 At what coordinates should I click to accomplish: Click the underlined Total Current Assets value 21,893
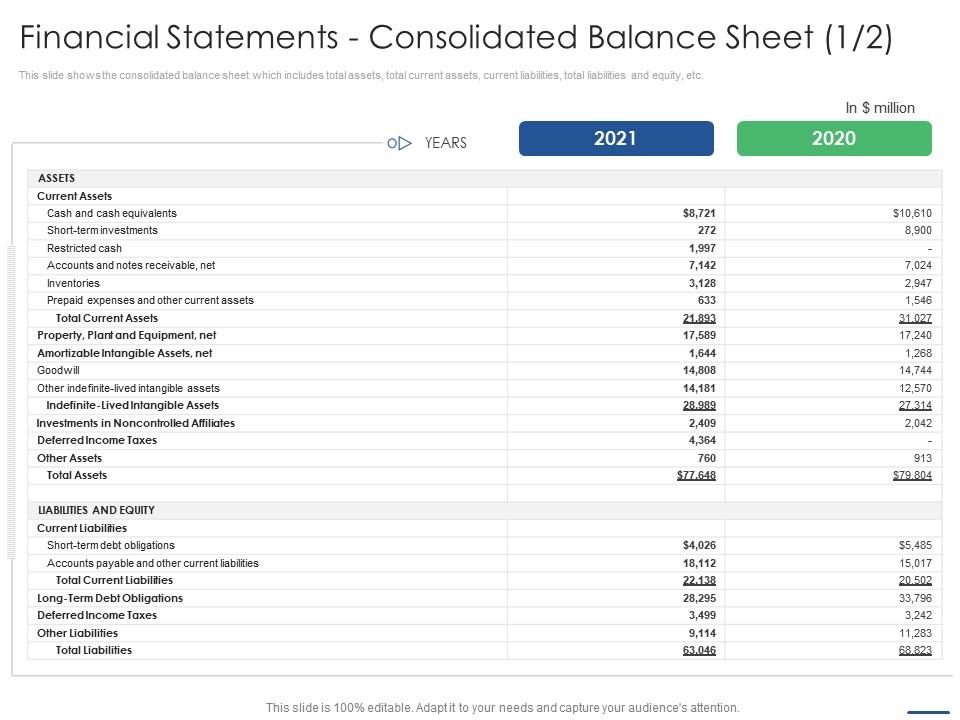pos(701,317)
